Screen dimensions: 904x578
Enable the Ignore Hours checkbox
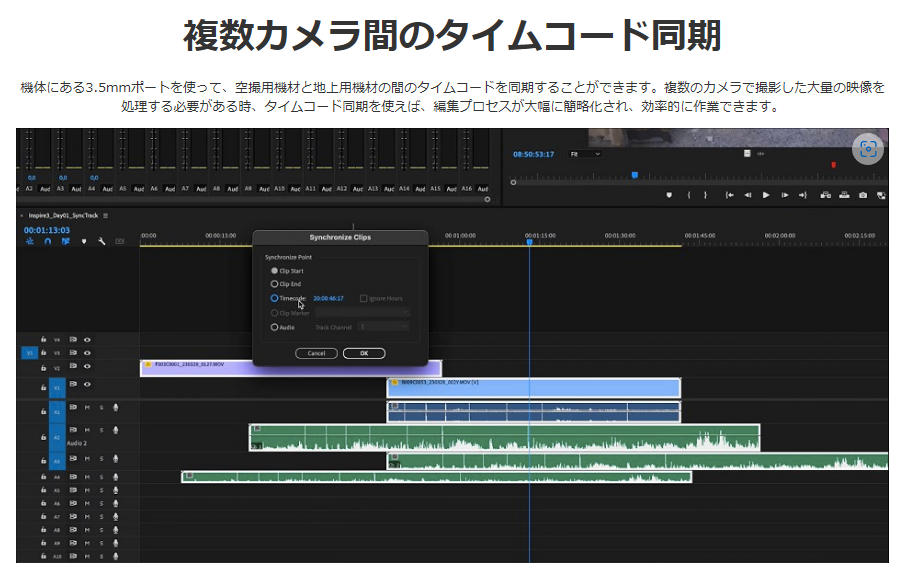point(363,298)
